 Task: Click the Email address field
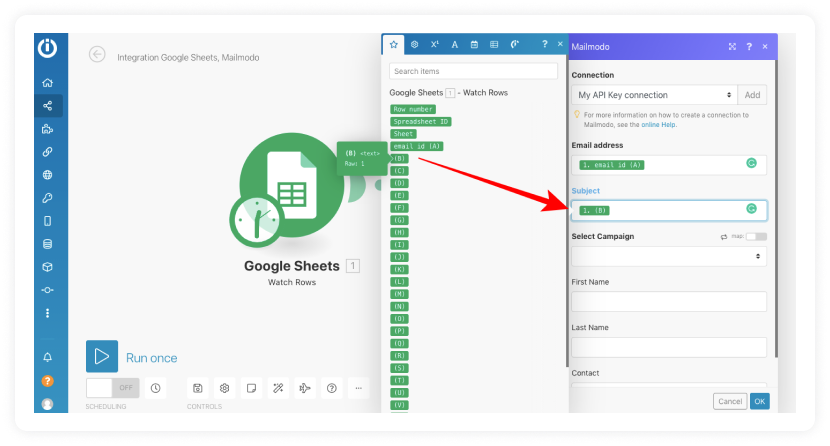point(669,165)
